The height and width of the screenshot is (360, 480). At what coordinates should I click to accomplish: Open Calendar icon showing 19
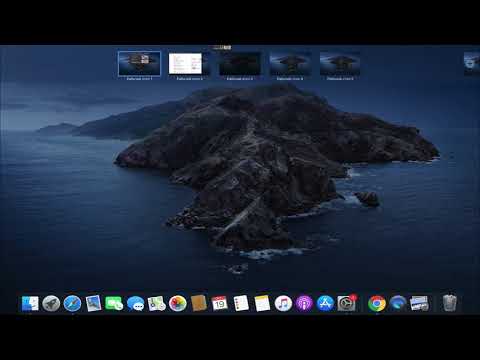point(220,303)
